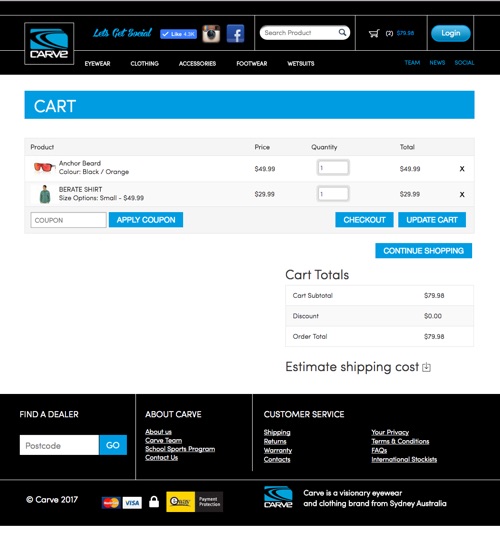Viewport: 500px width, 538px height.
Task: Open the FAQs link
Action: point(379,451)
